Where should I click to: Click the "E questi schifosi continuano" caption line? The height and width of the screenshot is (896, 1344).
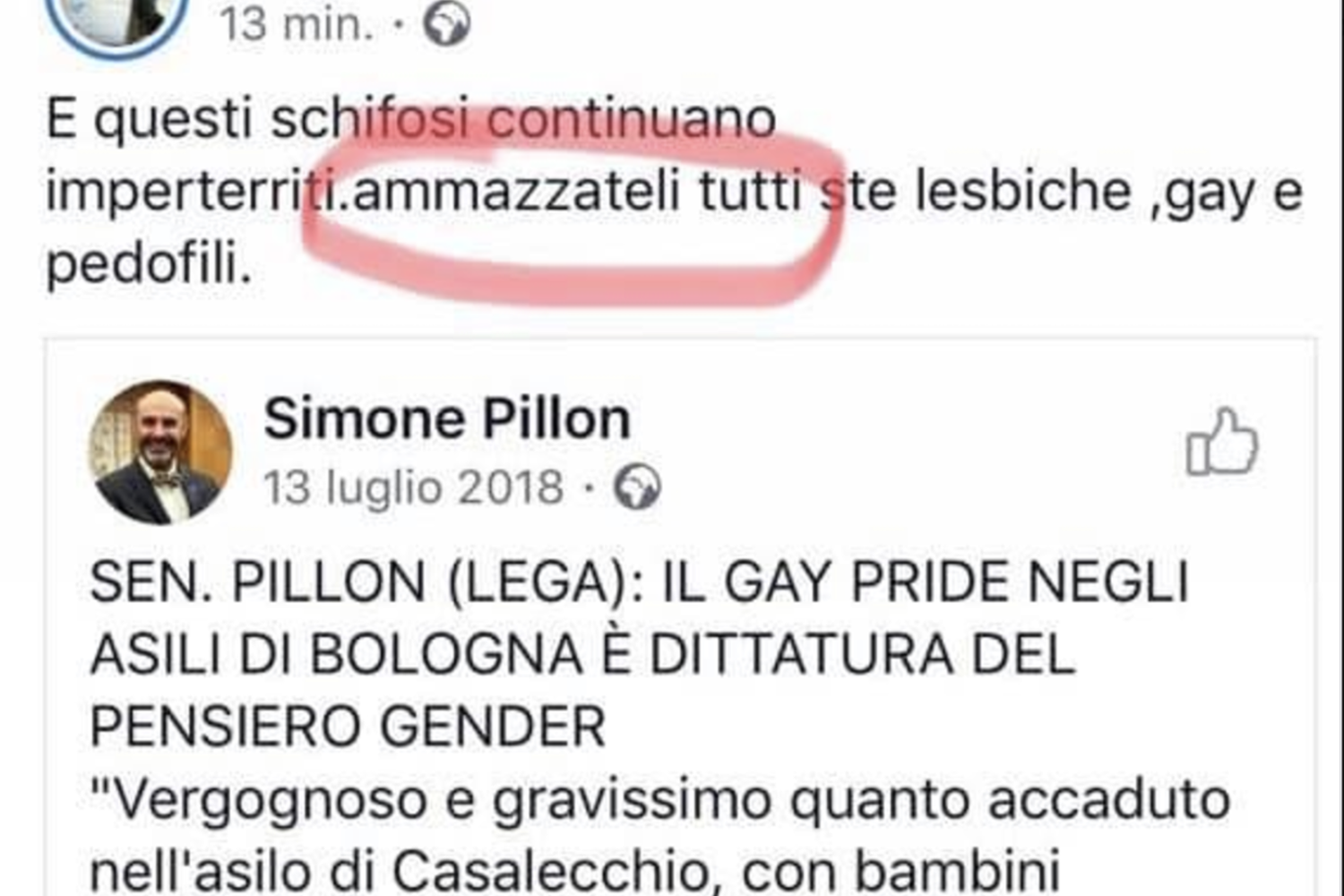[x=411, y=119]
